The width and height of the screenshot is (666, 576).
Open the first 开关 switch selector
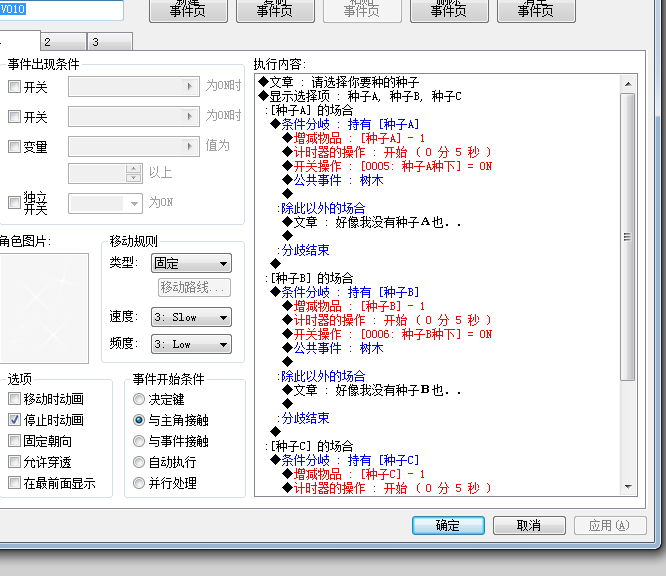134,87
